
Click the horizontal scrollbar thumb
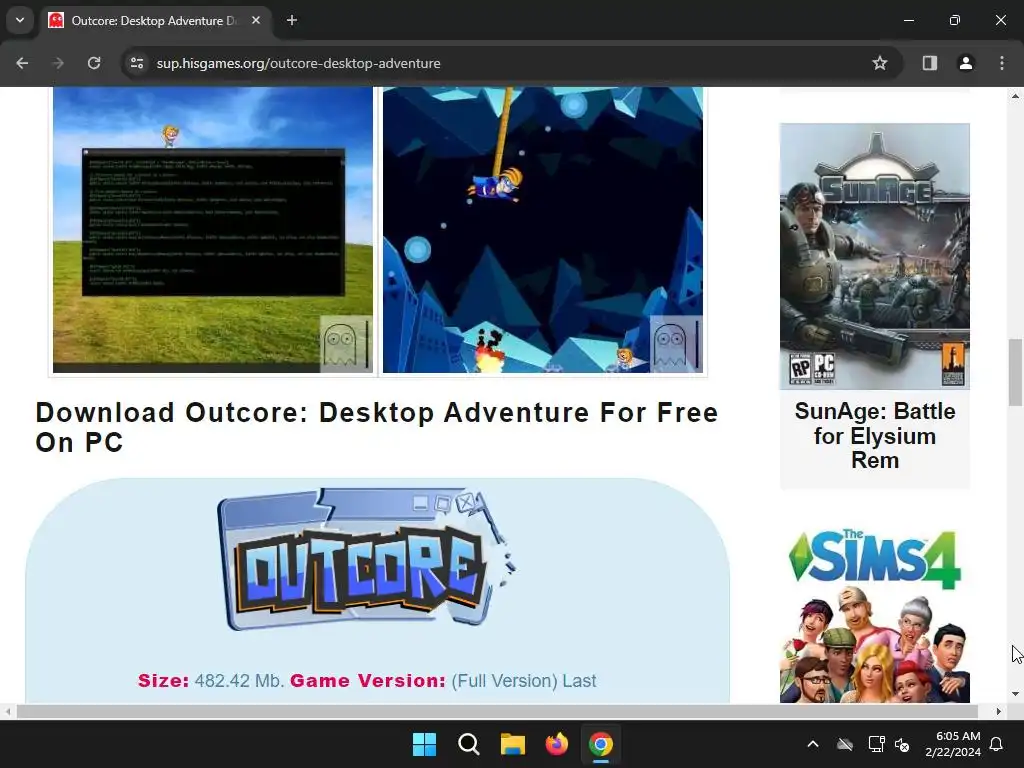(497, 711)
